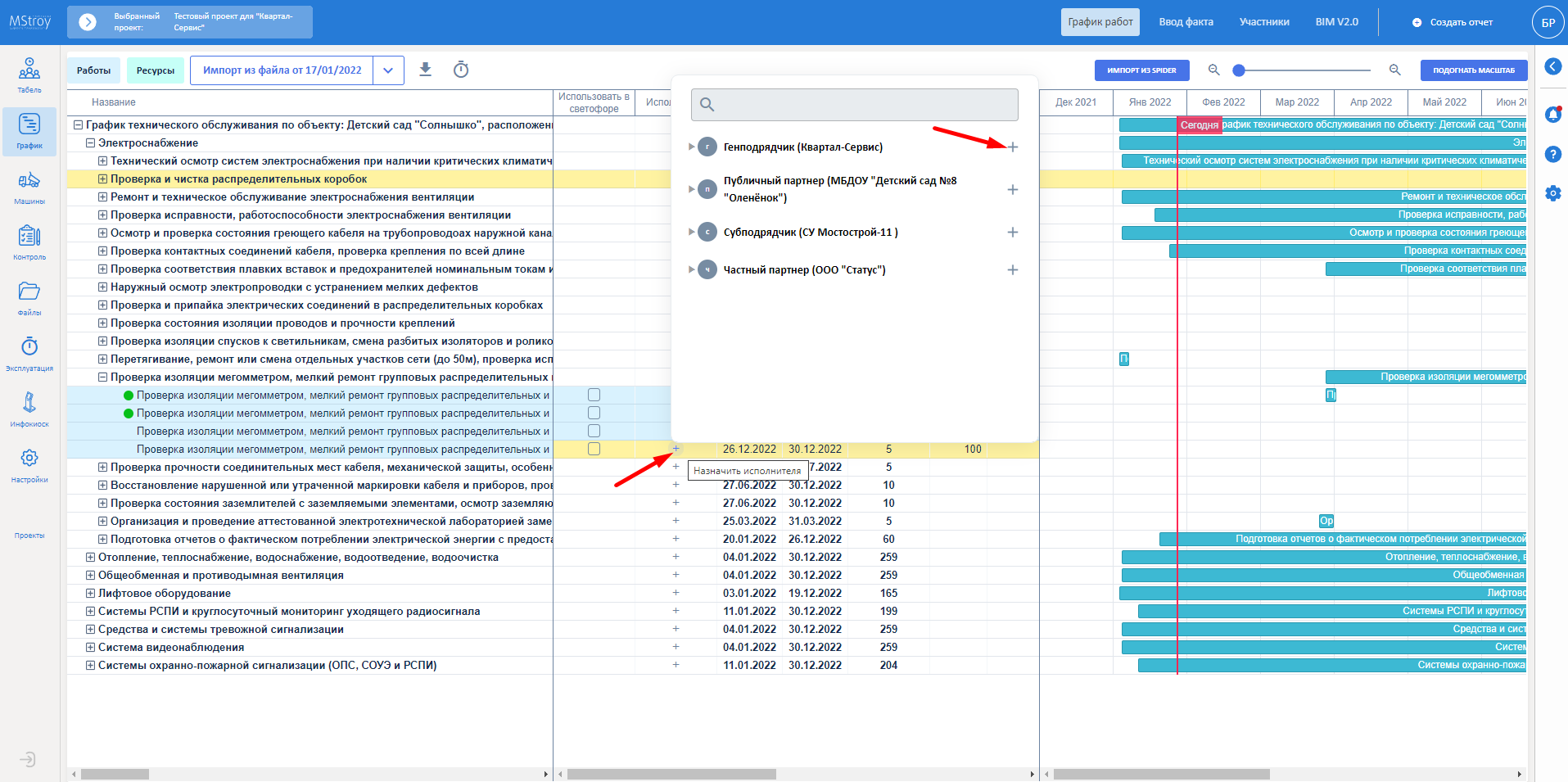
Task: Click Подготовка отчетов Gantt bar
Action: click(x=1343, y=539)
